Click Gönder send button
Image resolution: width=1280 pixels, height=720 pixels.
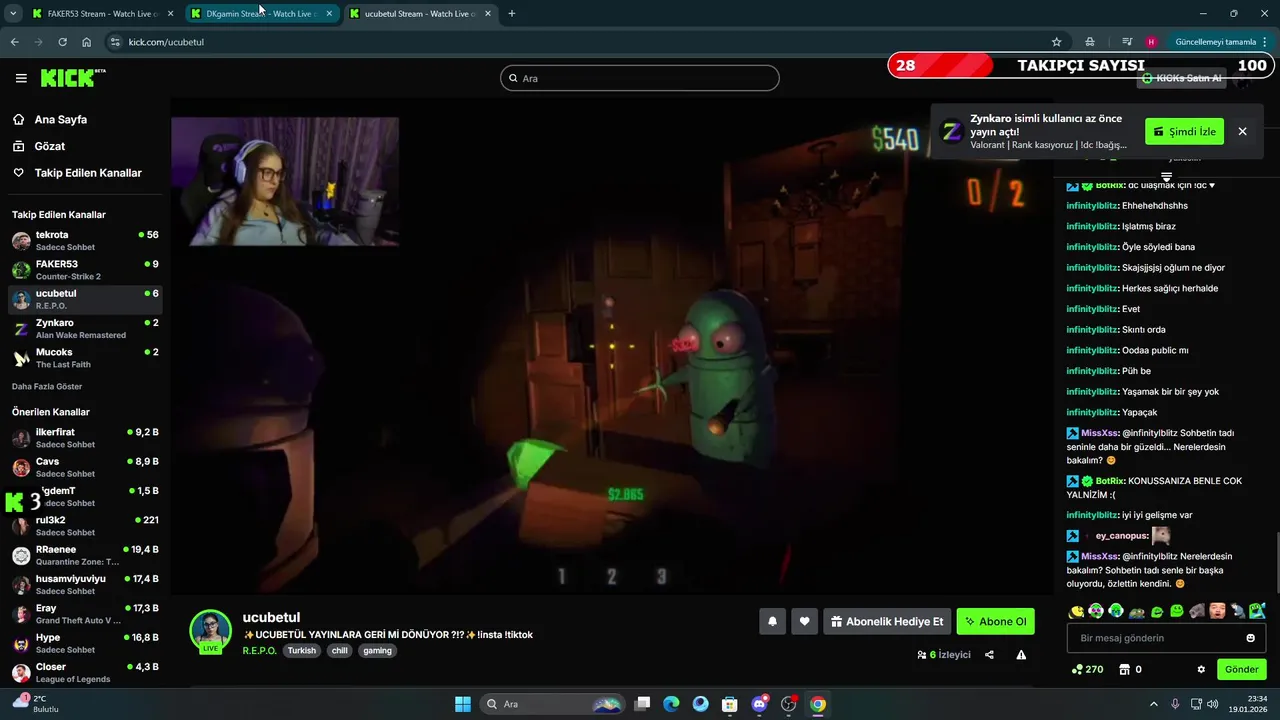coord(1241,670)
